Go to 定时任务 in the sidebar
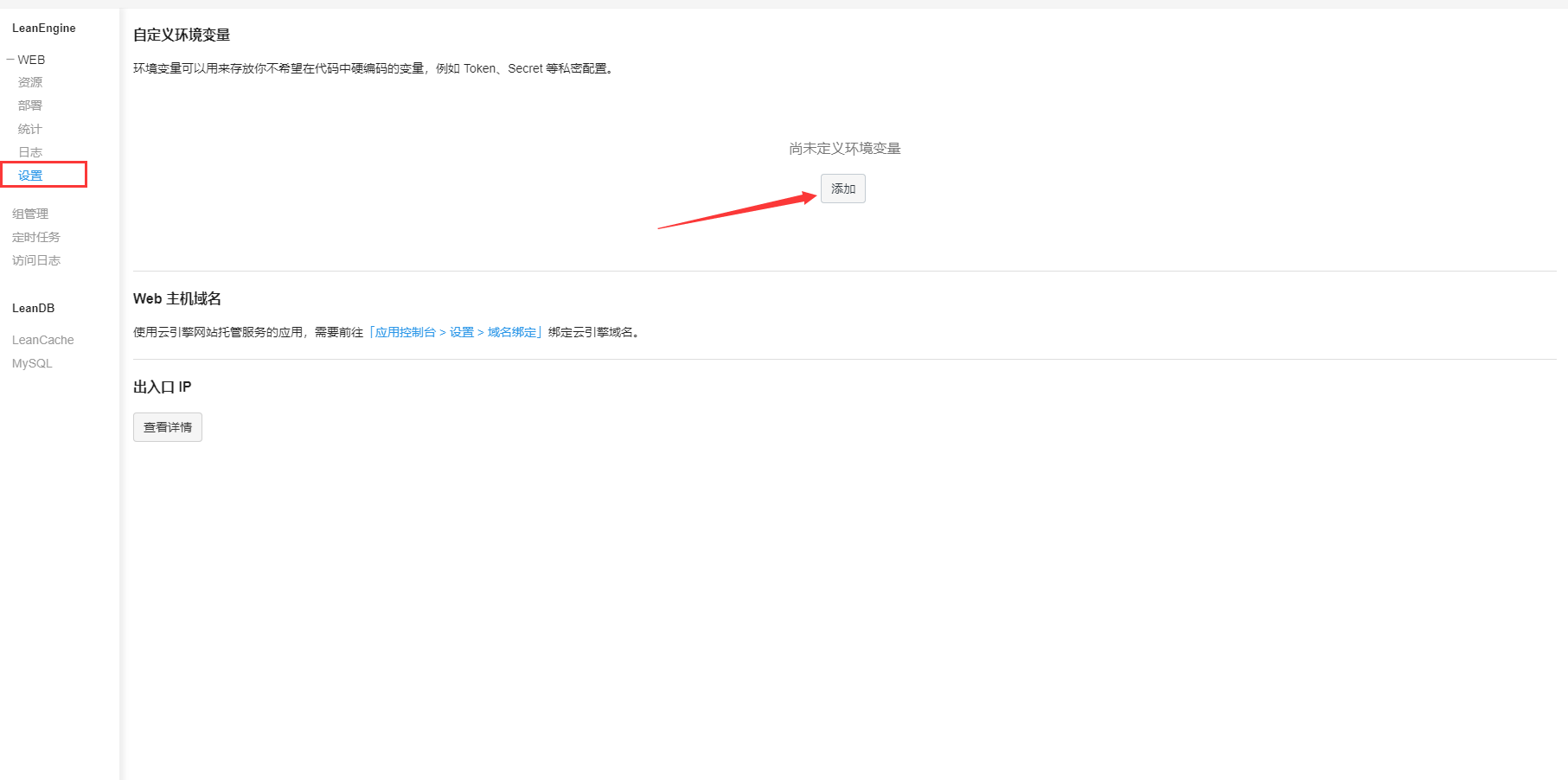 point(36,237)
